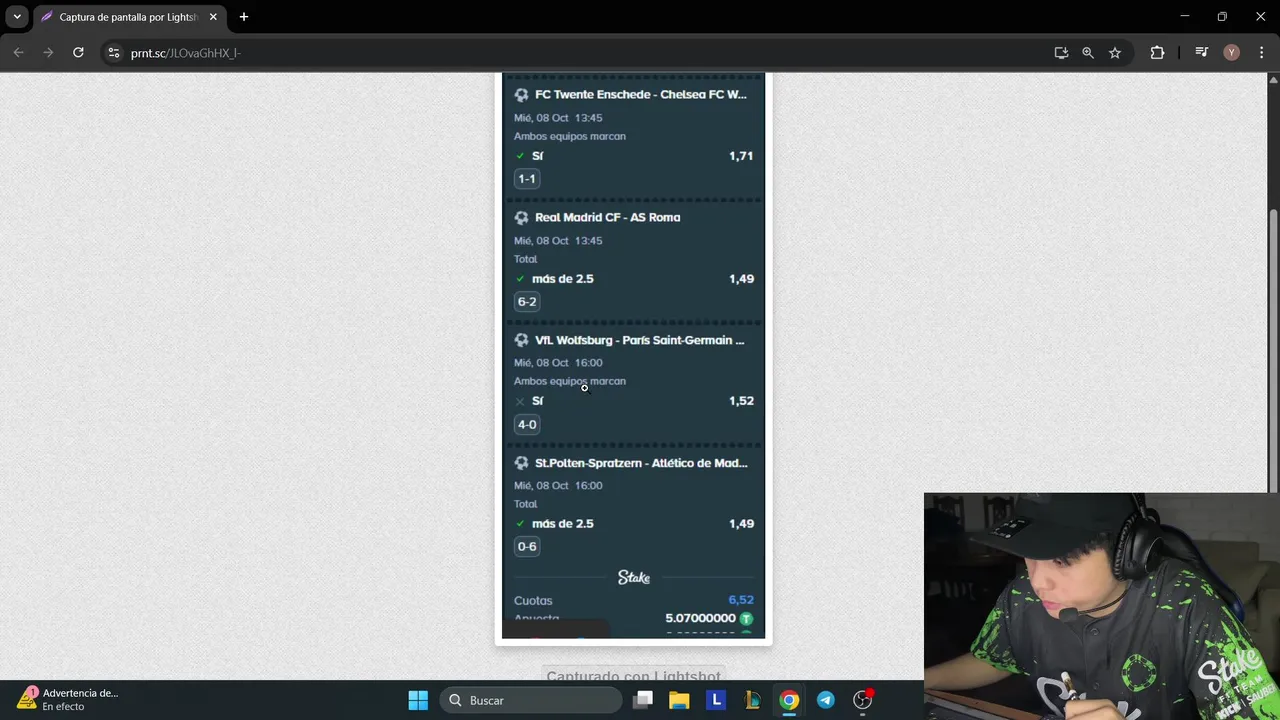
Task: Open the Chrome profile avatar Y
Action: [1232, 53]
